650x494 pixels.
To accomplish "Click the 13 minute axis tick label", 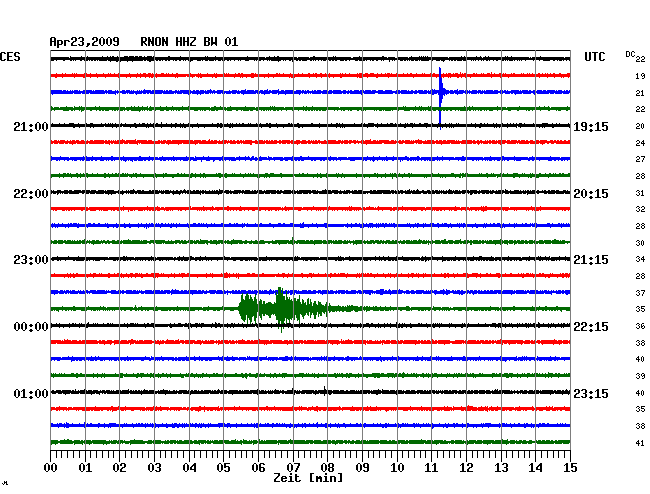I will [501, 467].
